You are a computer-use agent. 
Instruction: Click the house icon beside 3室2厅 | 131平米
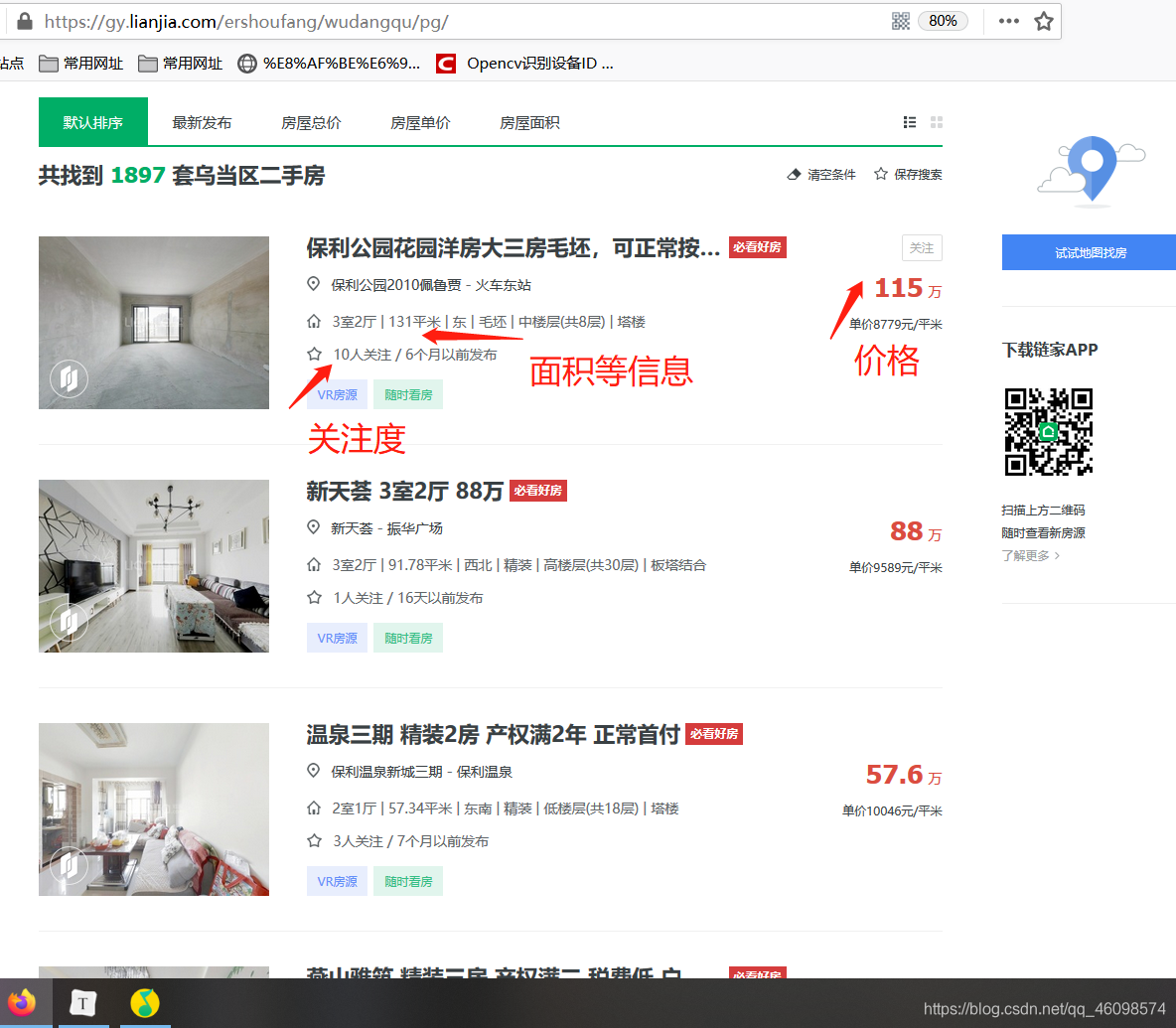314,322
